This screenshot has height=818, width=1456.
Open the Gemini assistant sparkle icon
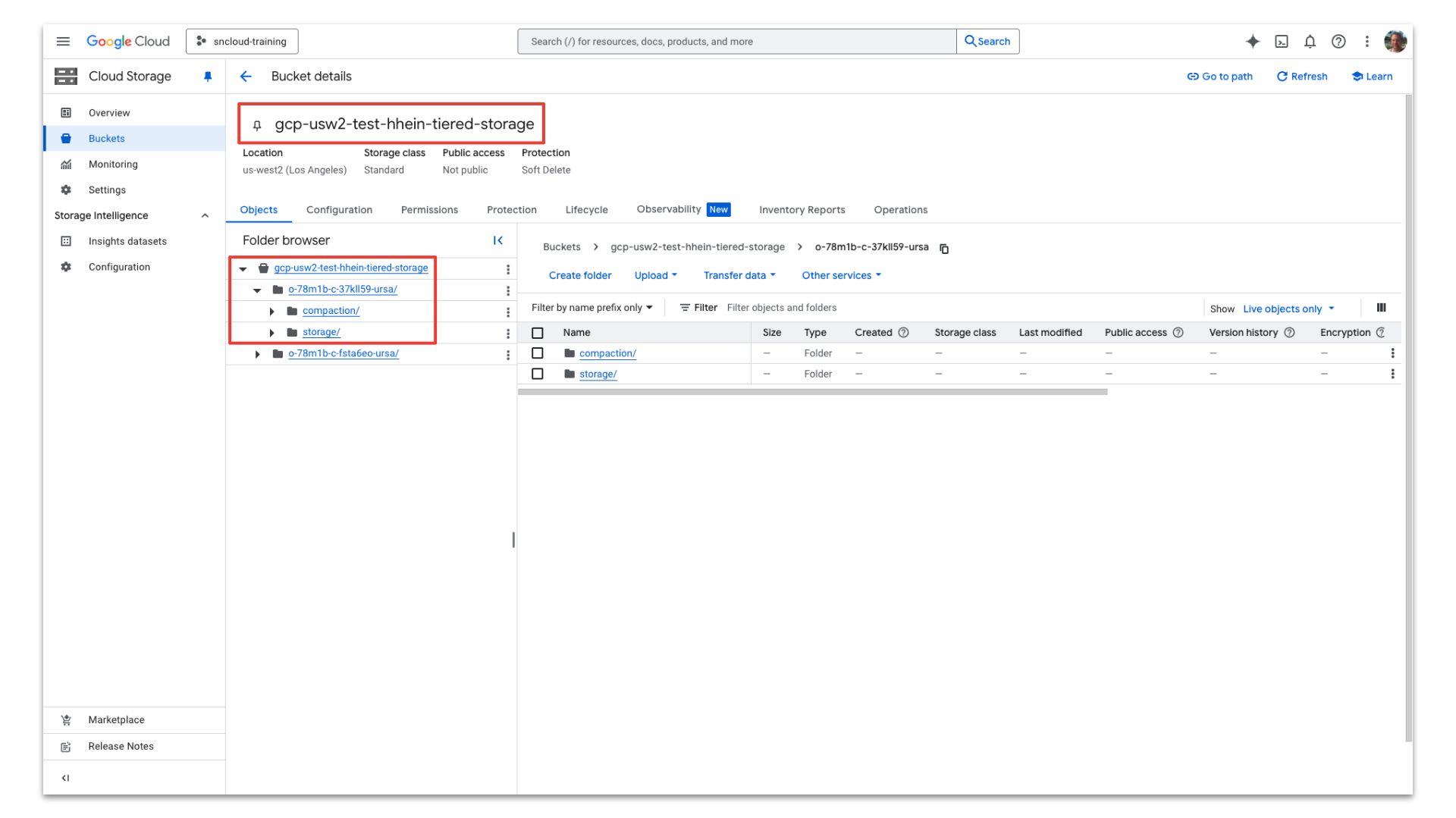tap(1252, 42)
